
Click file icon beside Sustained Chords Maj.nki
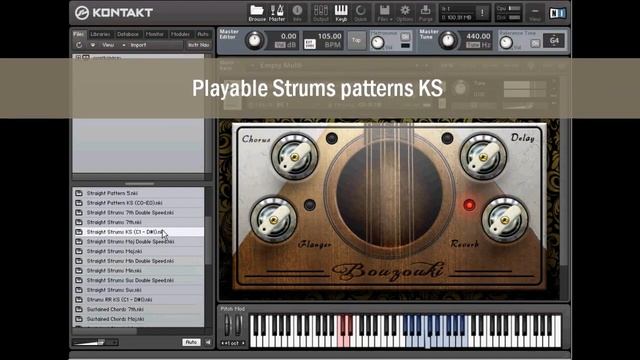[x=79, y=319]
